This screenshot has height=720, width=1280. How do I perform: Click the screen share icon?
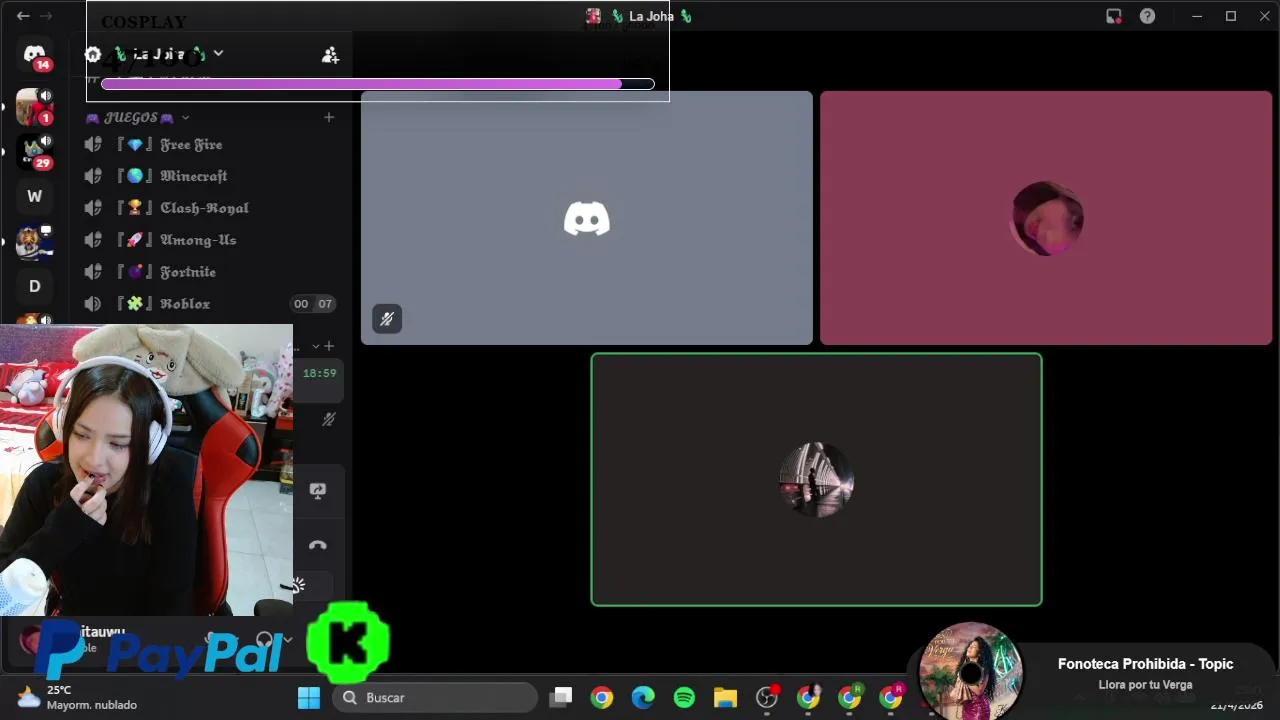318,490
